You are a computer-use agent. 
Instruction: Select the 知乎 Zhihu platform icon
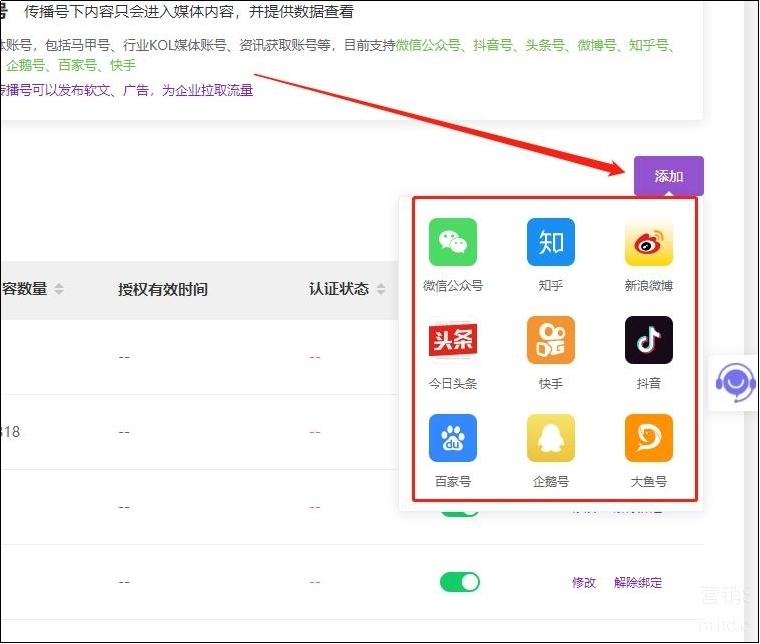[551, 243]
